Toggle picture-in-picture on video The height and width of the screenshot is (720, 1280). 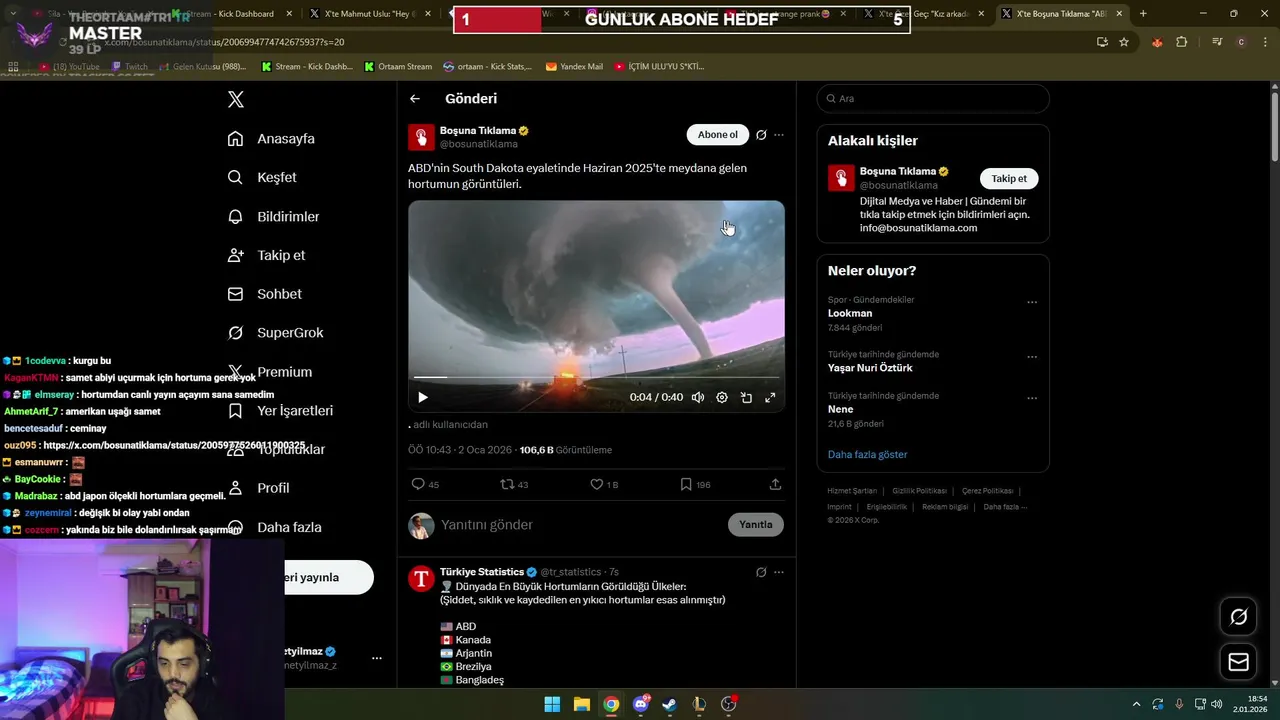746,397
